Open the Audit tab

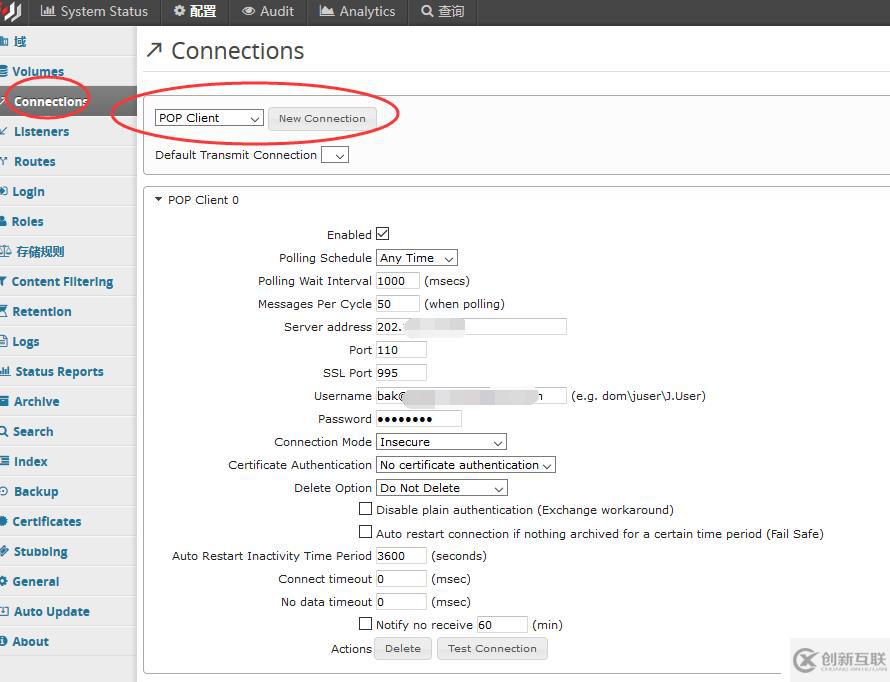pyautogui.click(x=268, y=11)
